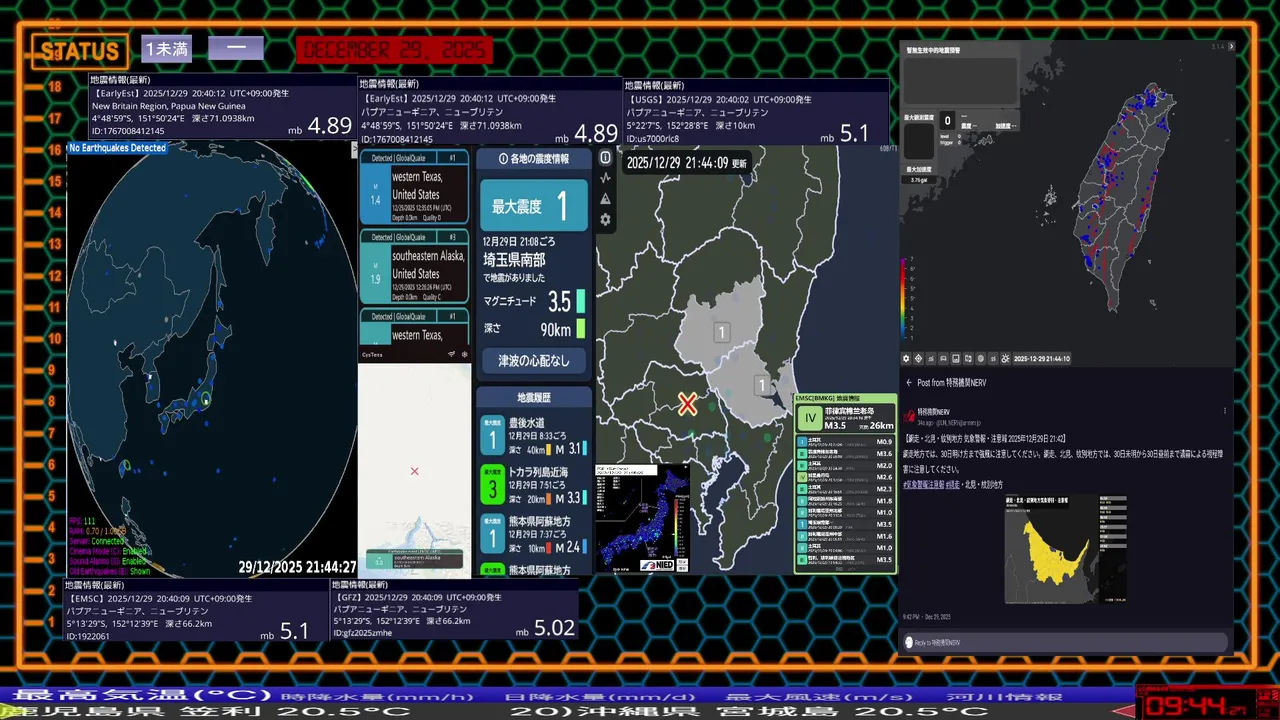Viewport: 1280px width, 720px height.
Task: Click the depth 90km value
Action: click(555, 329)
